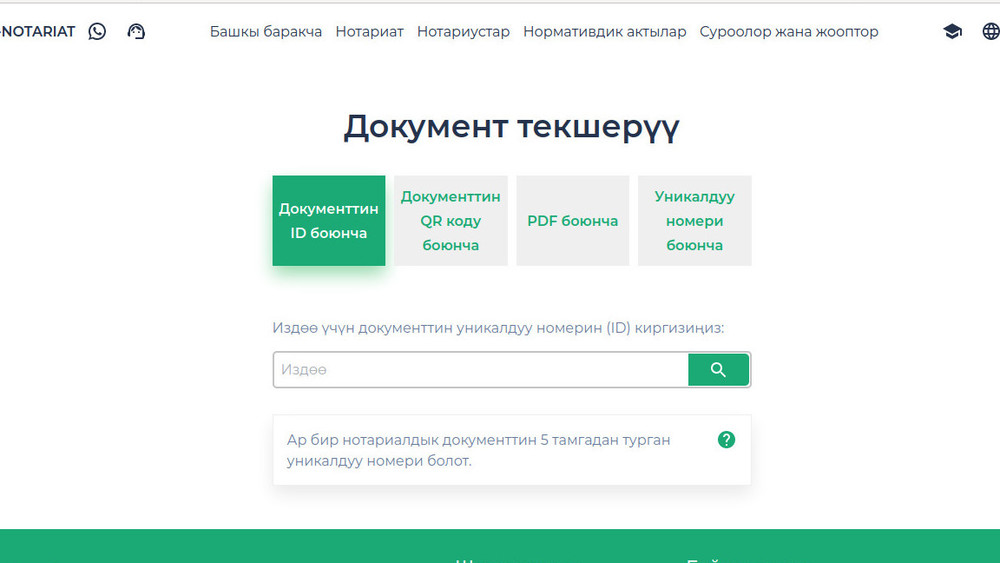Focus the Издөө search input field
The width and height of the screenshot is (1000, 563).
coord(480,370)
